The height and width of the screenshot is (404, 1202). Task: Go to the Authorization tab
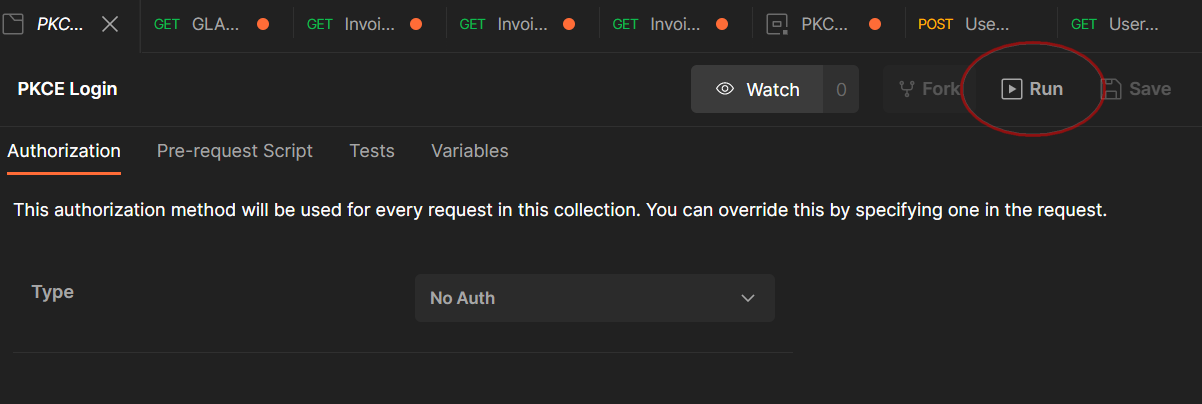pyautogui.click(x=64, y=151)
